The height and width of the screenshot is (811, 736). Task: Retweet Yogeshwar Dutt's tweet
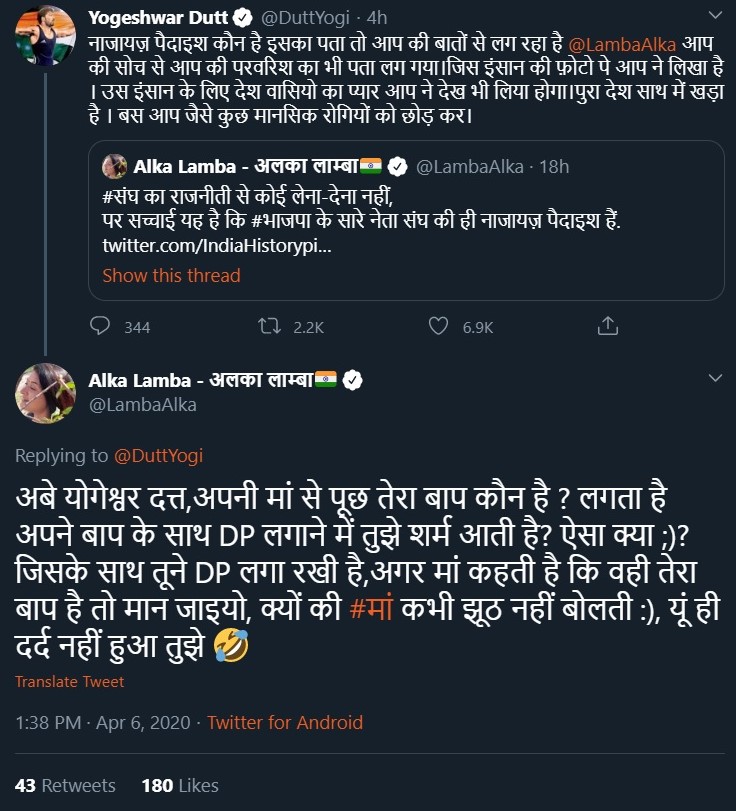tap(268, 326)
